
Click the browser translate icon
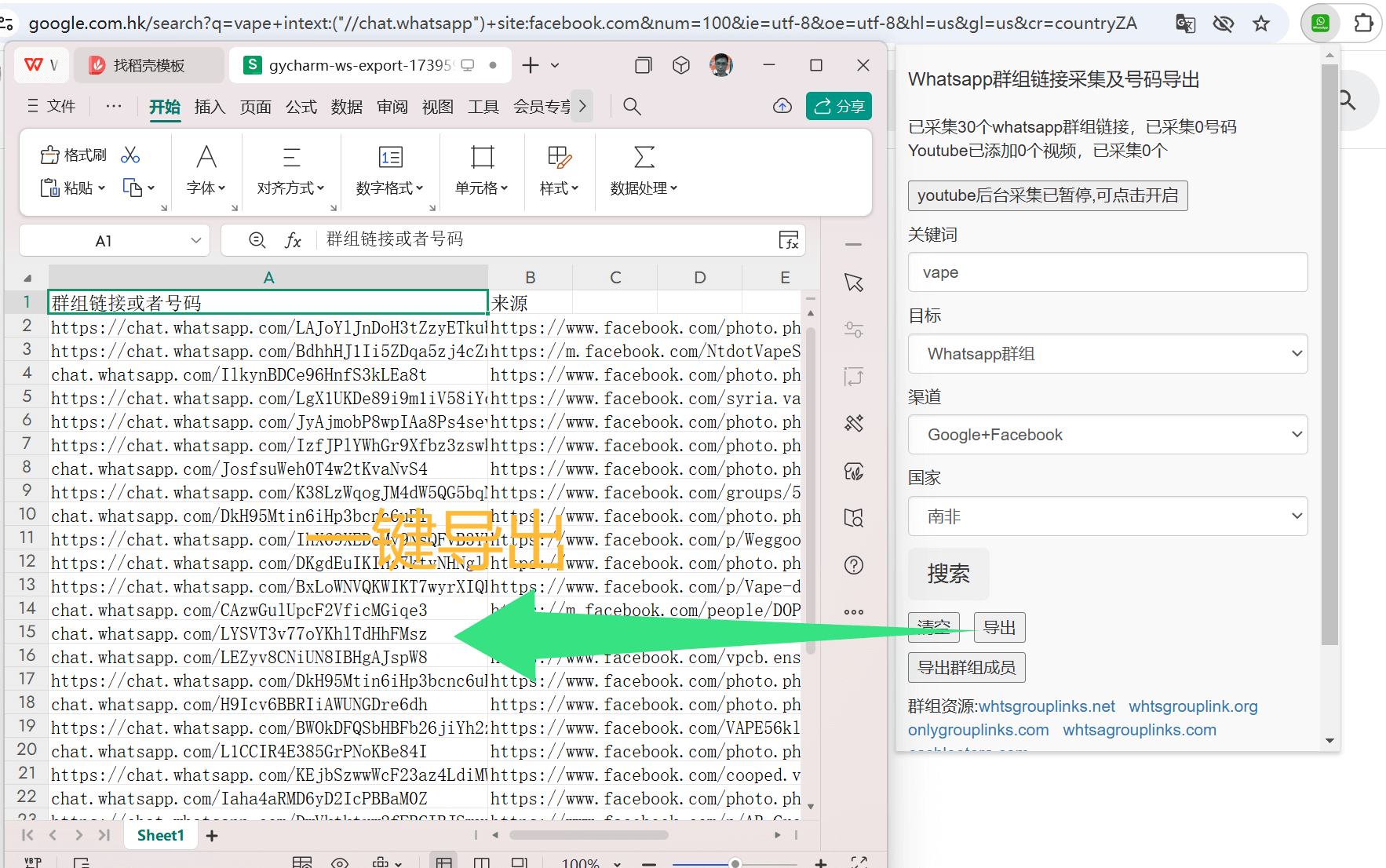pos(1185,24)
